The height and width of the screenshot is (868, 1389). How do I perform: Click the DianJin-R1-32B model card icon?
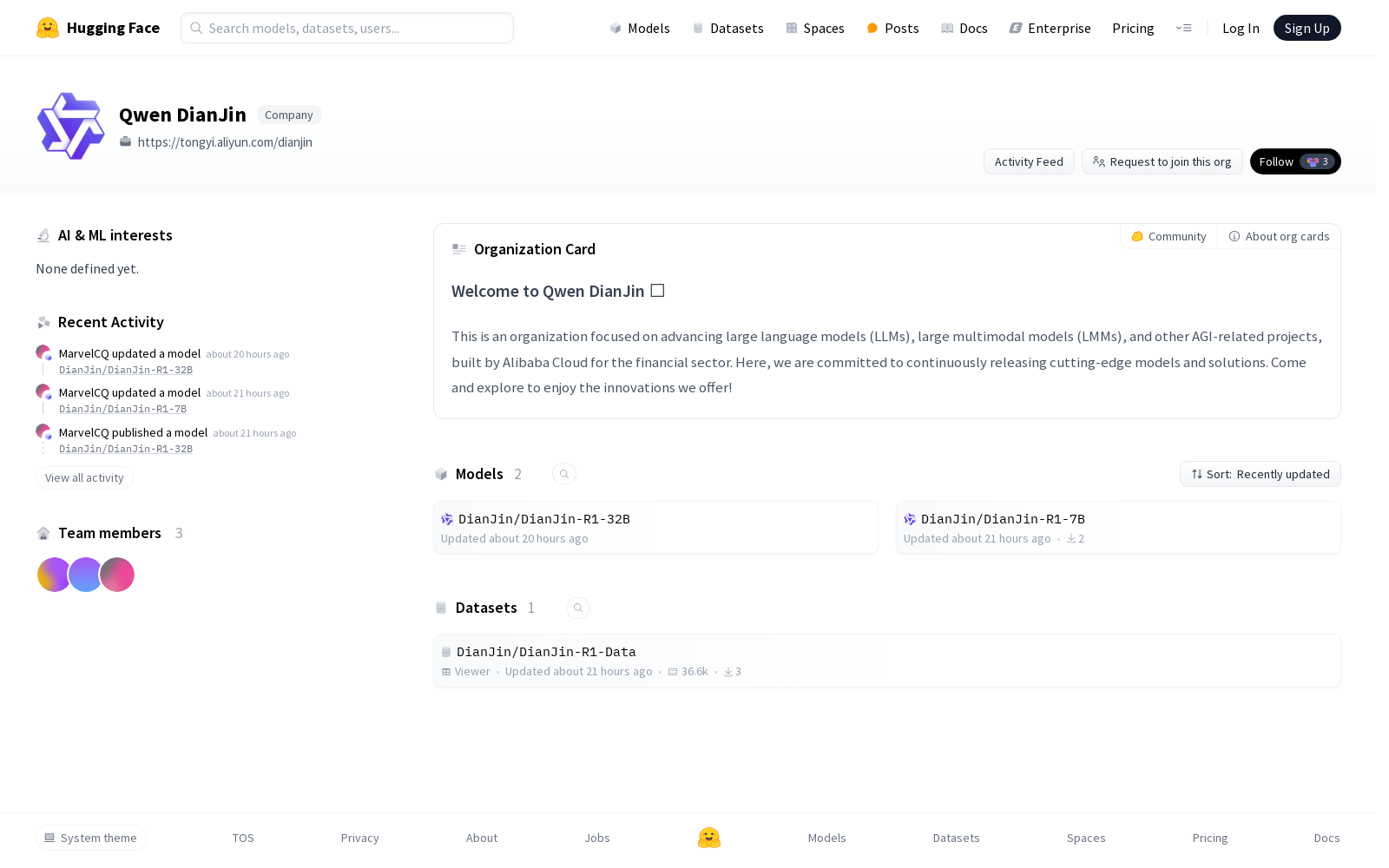click(447, 519)
